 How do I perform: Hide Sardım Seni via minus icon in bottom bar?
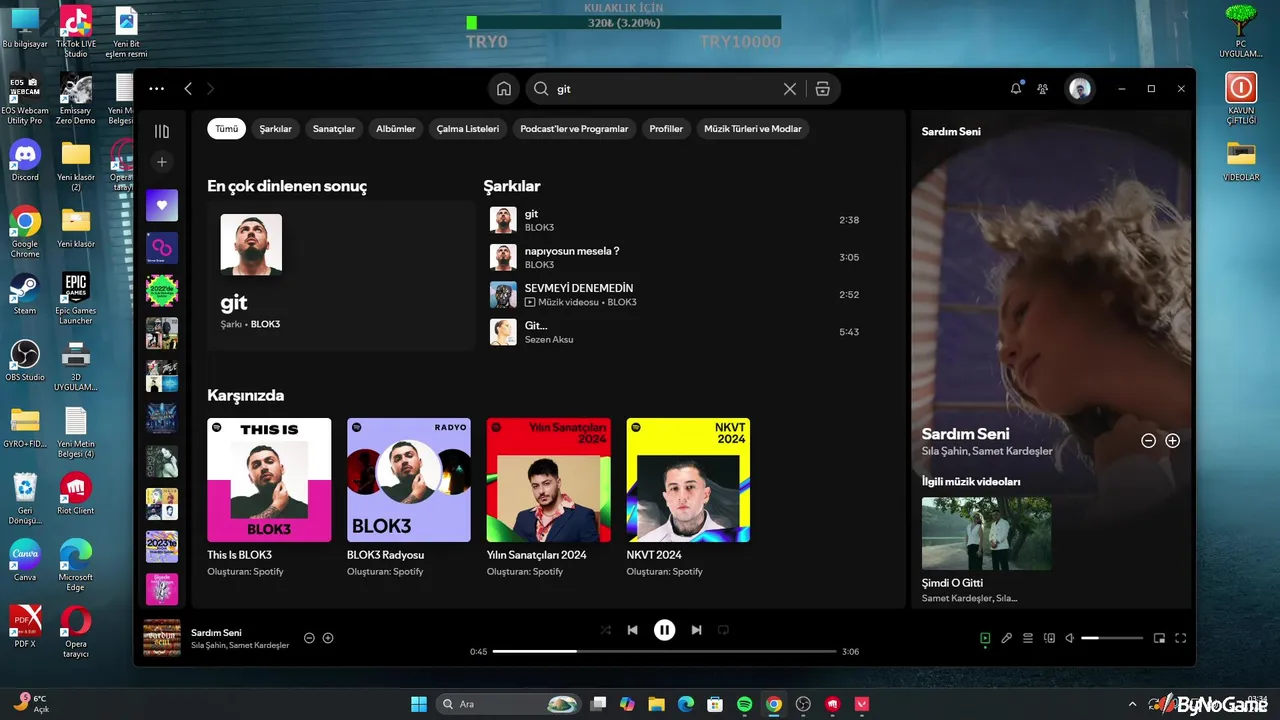click(309, 638)
